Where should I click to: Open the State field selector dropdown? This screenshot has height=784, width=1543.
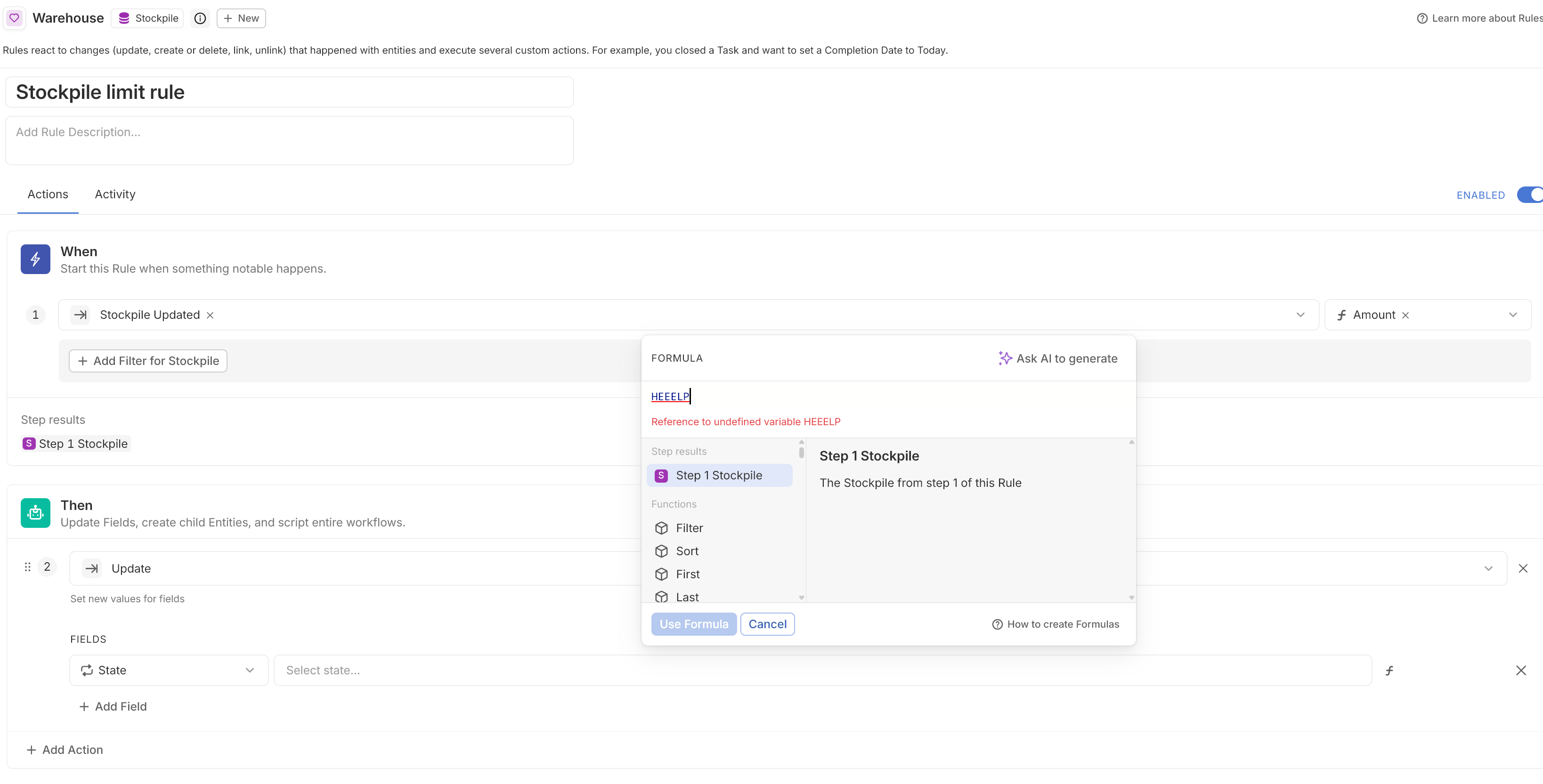tap(250, 670)
